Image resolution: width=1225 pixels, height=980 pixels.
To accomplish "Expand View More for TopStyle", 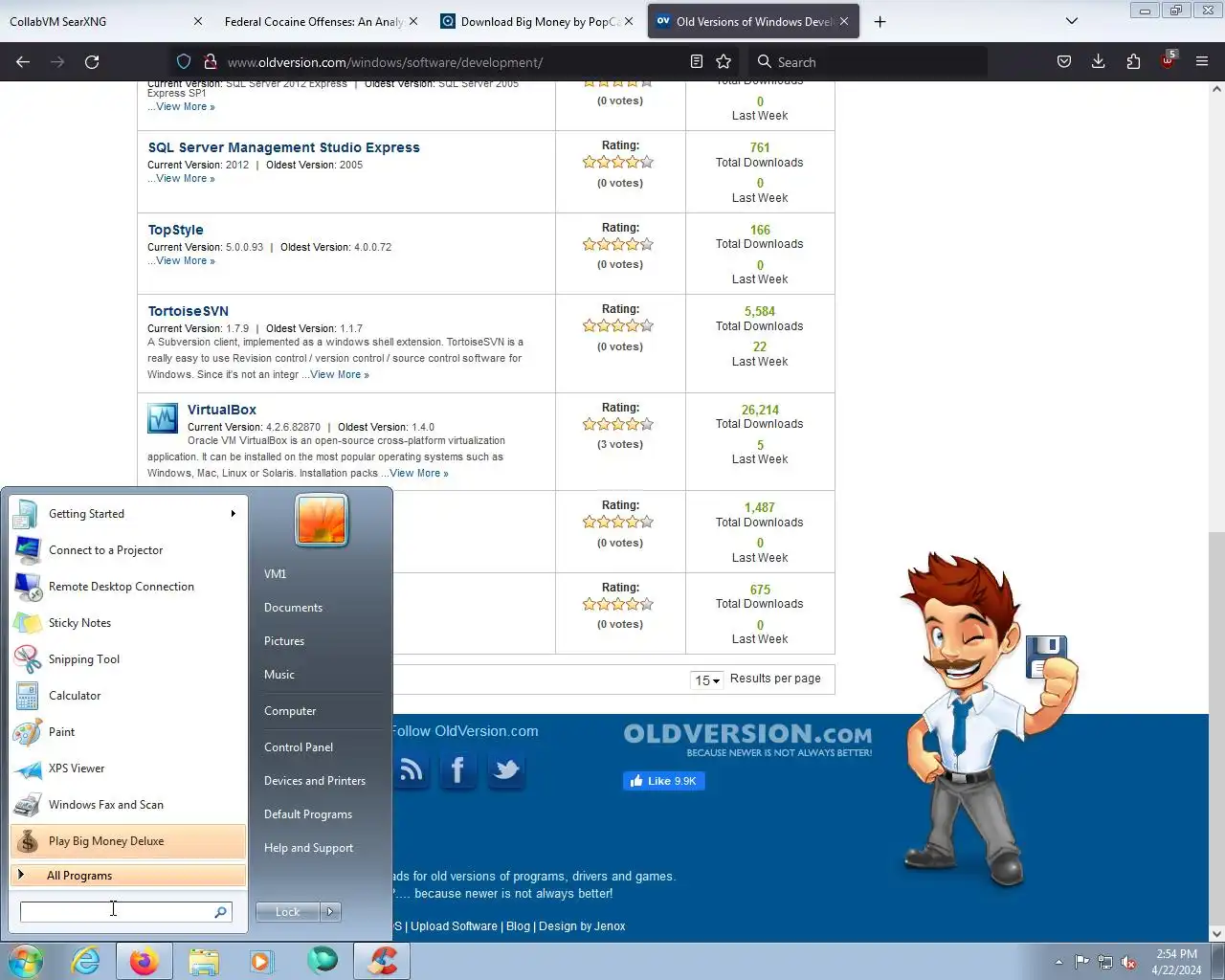I will pos(186,261).
